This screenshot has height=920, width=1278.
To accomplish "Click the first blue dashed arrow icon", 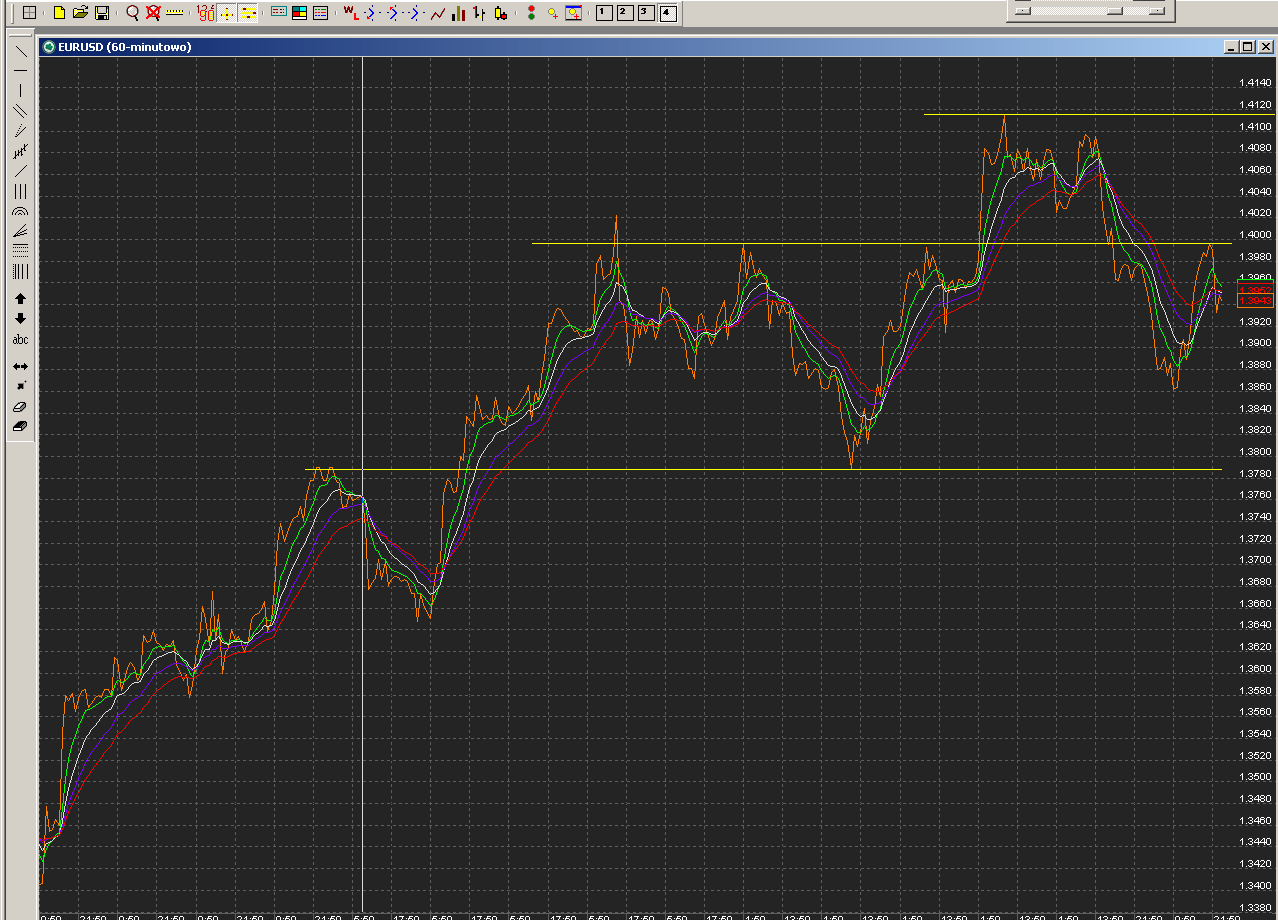I will click(371, 13).
